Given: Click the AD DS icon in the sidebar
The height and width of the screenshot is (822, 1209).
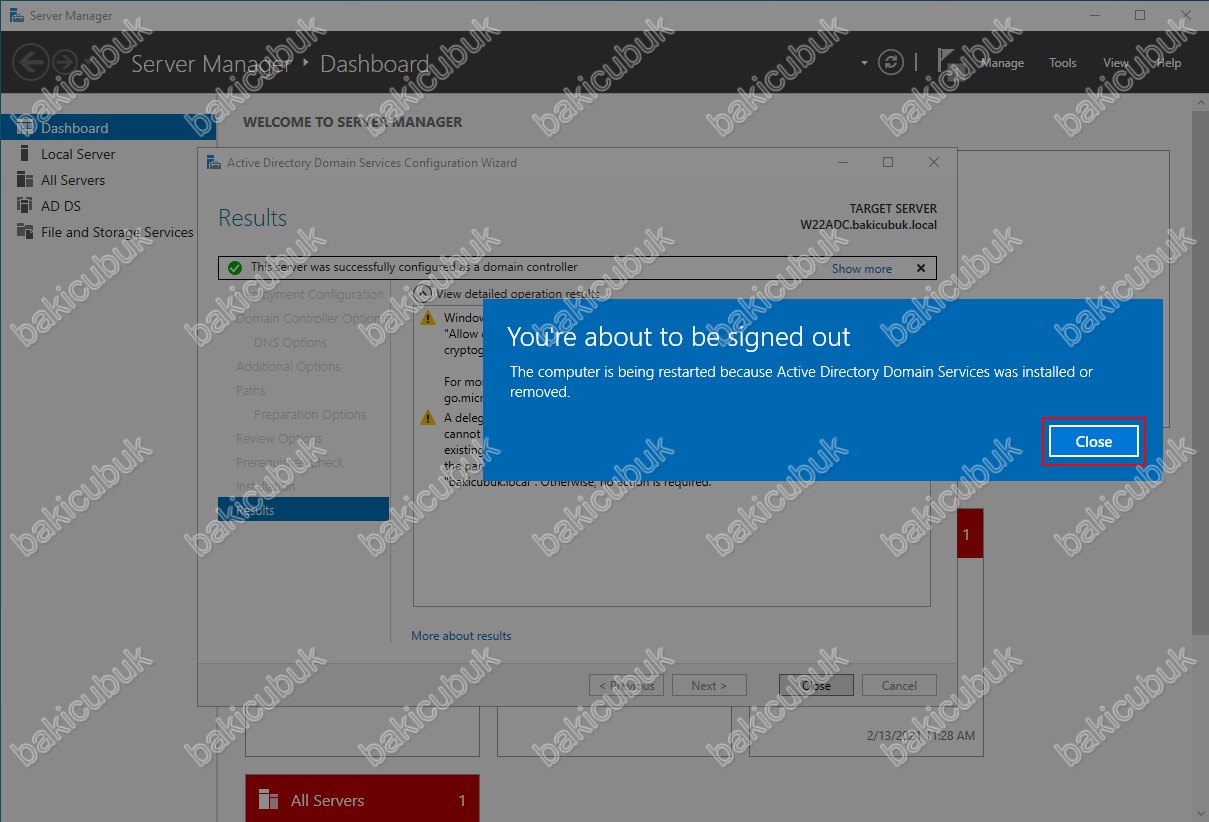Looking at the screenshot, I should (25, 206).
